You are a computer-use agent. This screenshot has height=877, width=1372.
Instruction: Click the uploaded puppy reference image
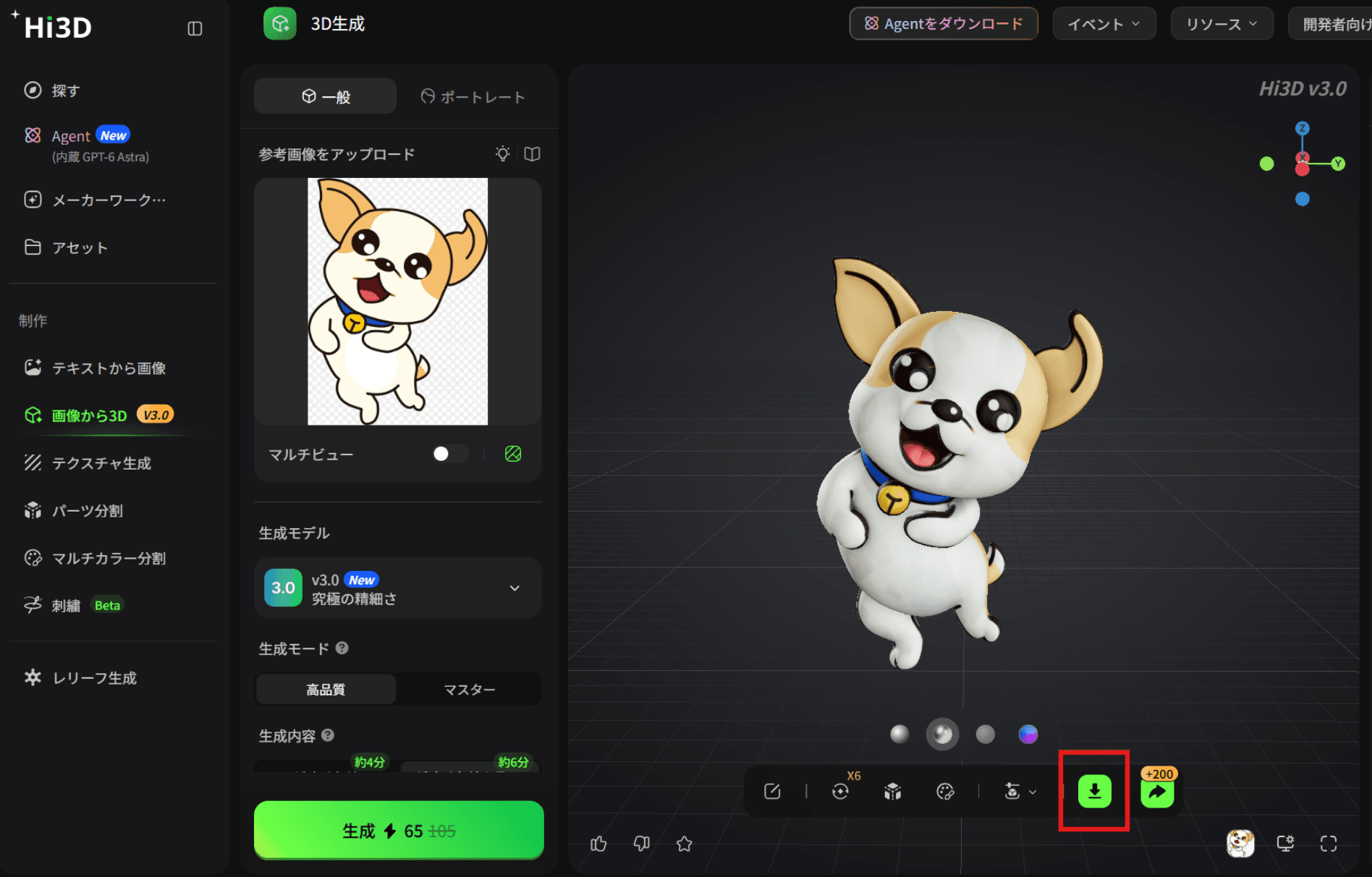coord(397,301)
